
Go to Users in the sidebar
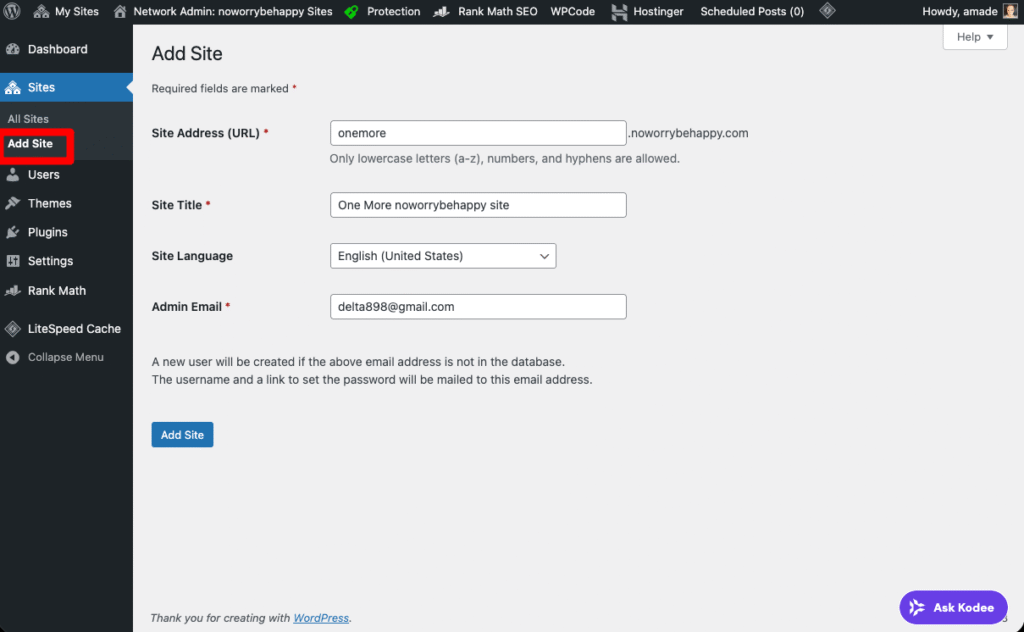click(43, 174)
